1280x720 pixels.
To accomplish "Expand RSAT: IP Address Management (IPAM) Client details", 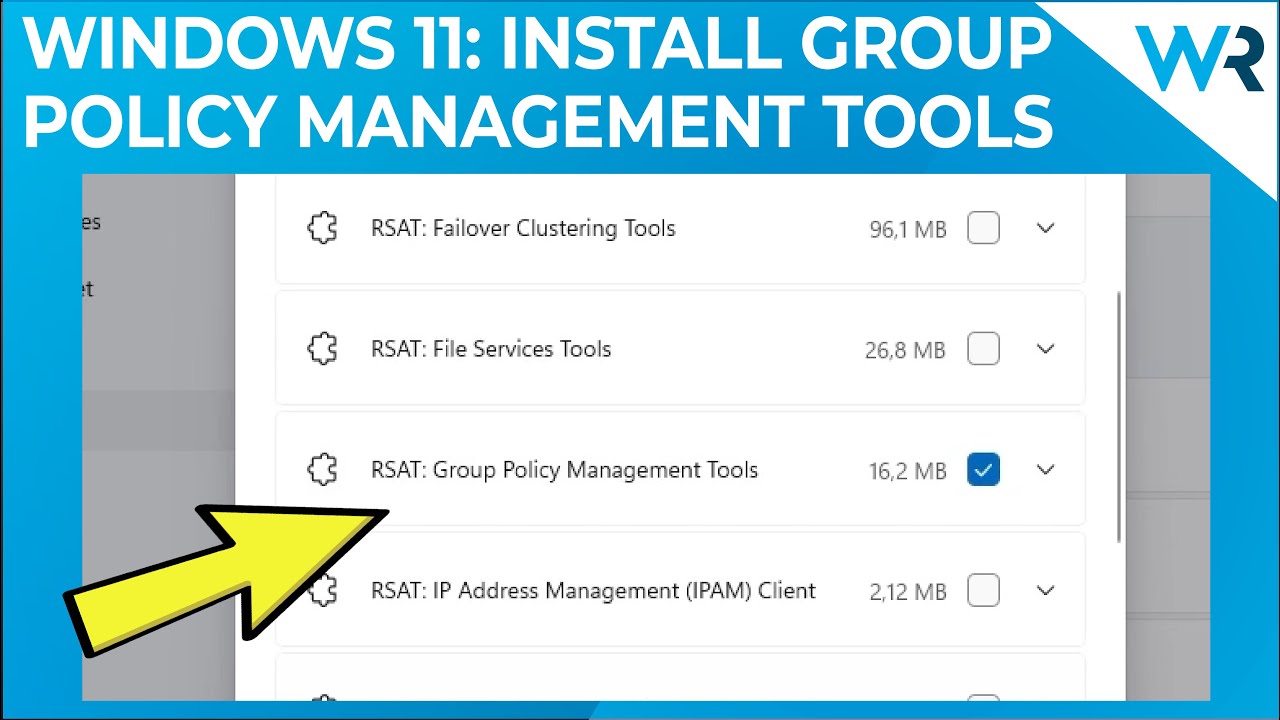I will click(1046, 590).
